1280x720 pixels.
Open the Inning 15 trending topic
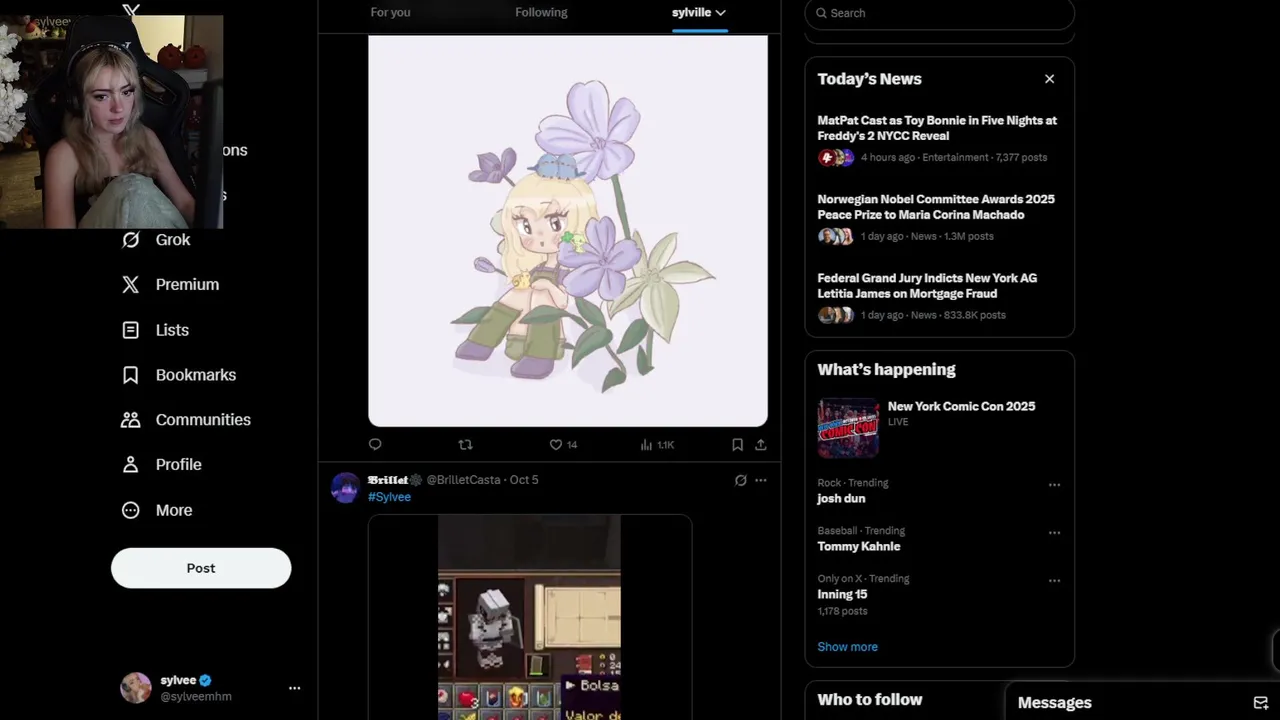[x=842, y=595]
